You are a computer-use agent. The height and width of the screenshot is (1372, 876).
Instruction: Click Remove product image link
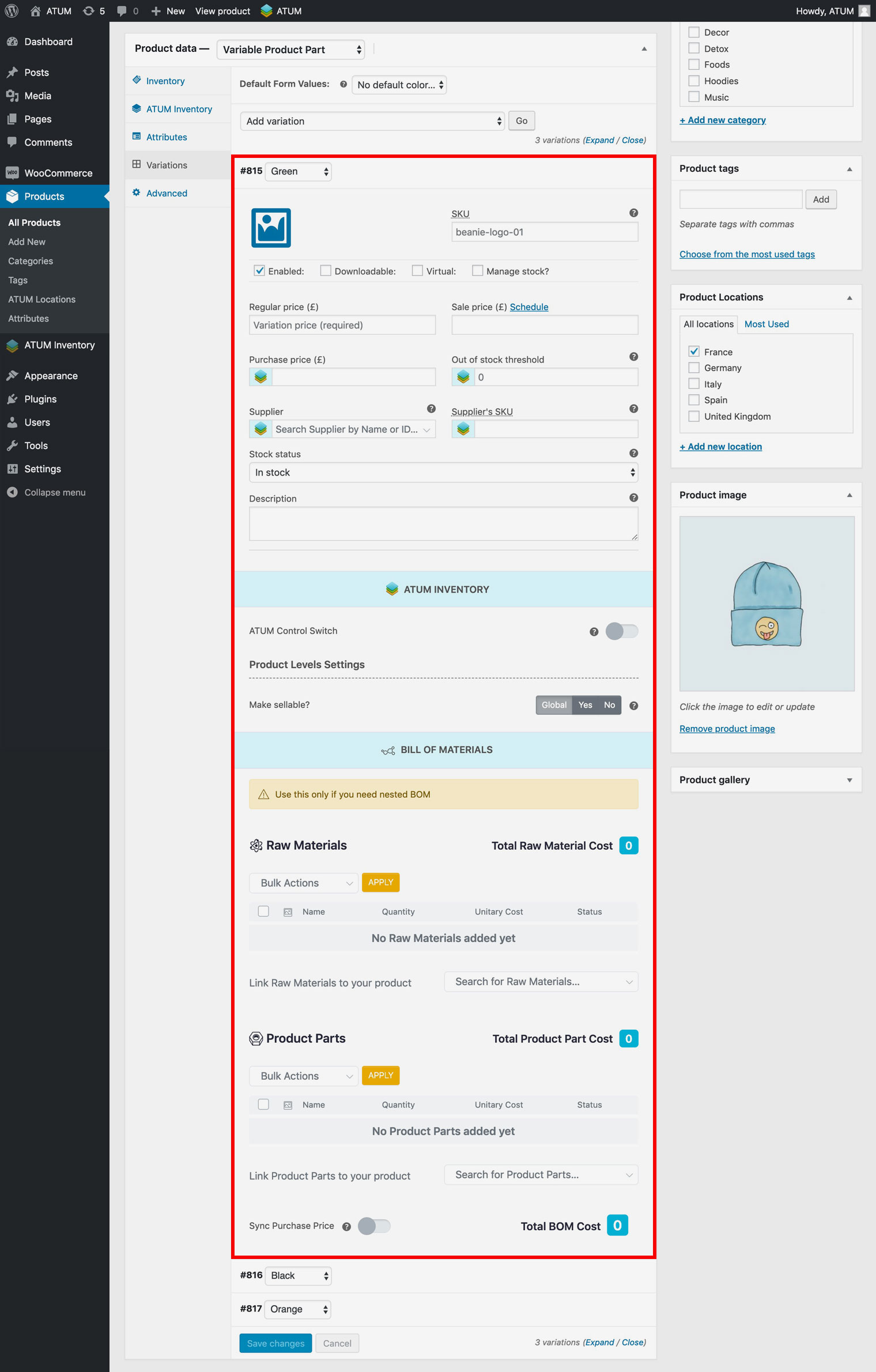pos(727,729)
